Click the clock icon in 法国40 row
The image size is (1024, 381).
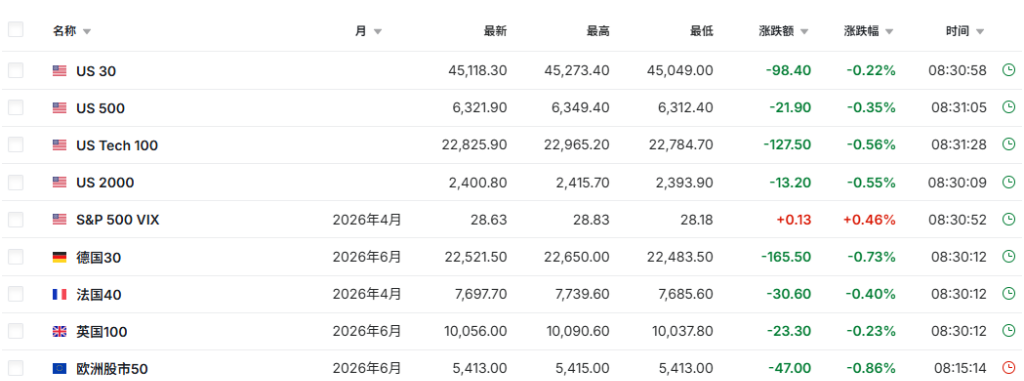[x=1008, y=294]
